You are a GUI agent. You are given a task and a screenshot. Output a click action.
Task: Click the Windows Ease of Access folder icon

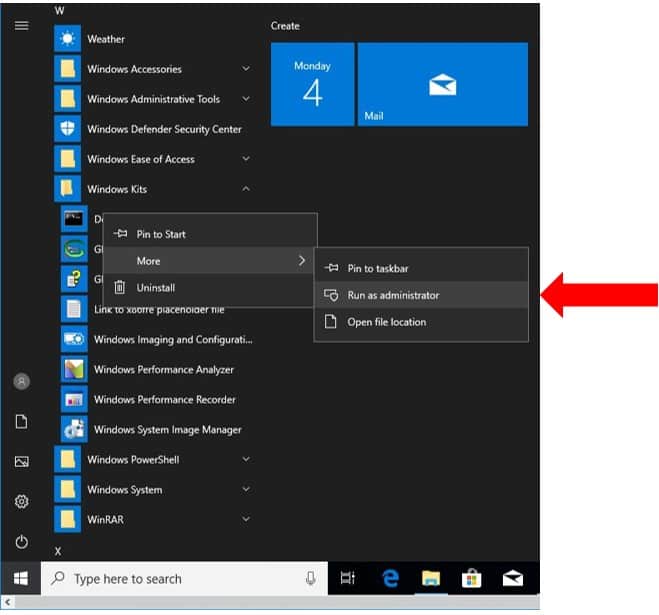(x=67, y=159)
